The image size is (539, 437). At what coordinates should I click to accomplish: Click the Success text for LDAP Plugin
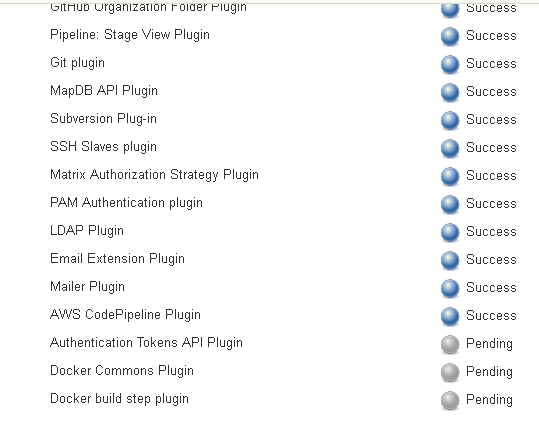491,232
